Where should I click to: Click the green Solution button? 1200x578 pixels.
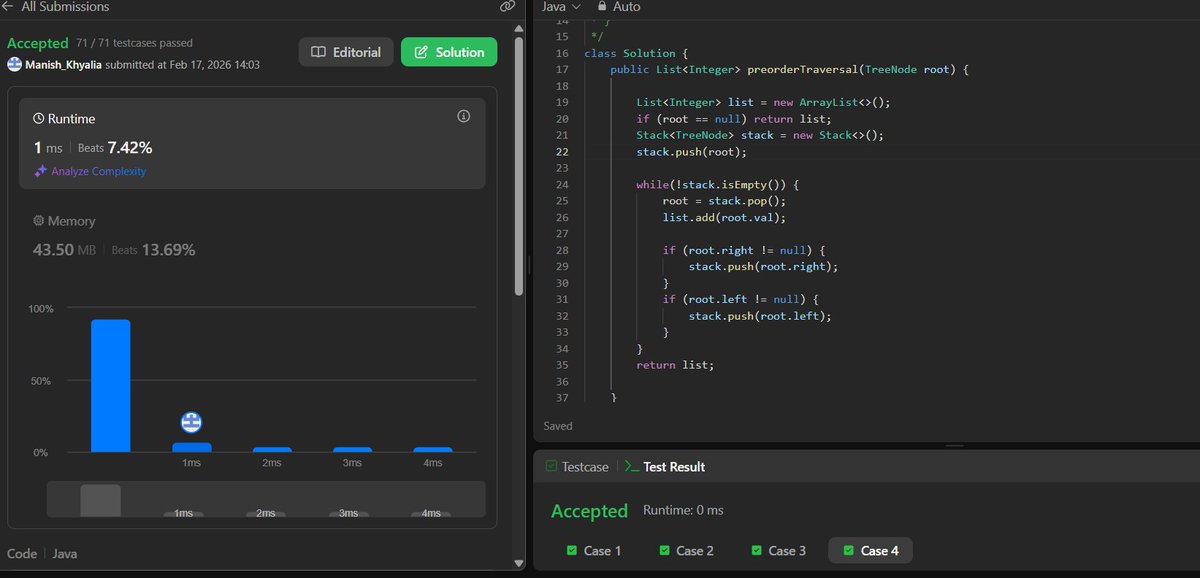tap(449, 52)
